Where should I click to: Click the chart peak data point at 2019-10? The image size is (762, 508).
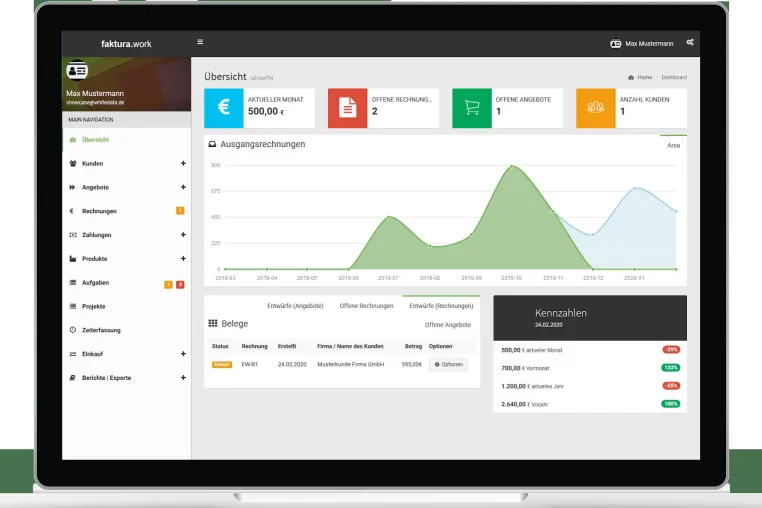(x=512, y=166)
